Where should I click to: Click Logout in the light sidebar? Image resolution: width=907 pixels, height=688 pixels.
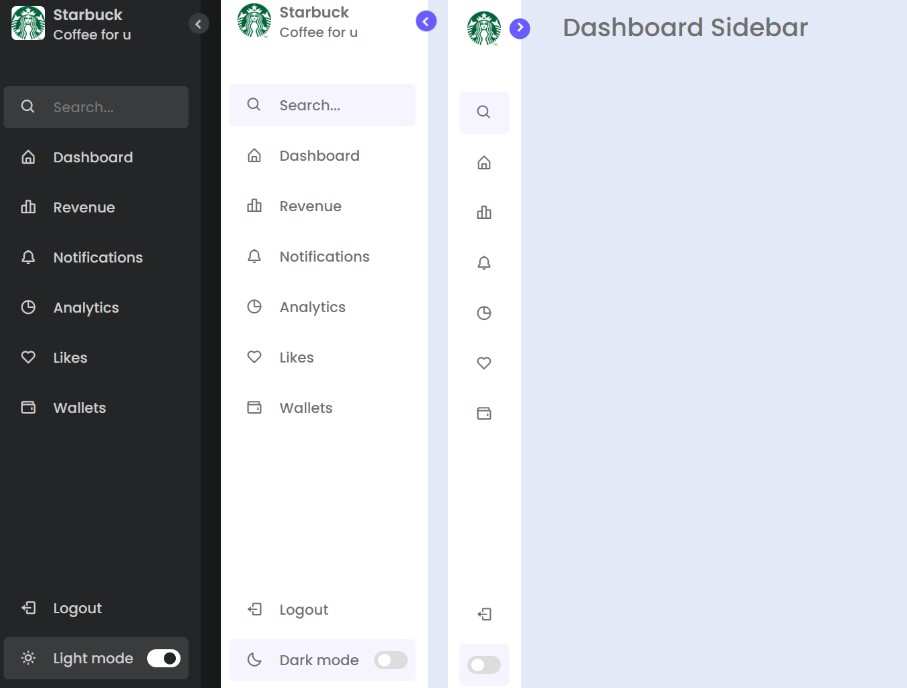[304, 610]
